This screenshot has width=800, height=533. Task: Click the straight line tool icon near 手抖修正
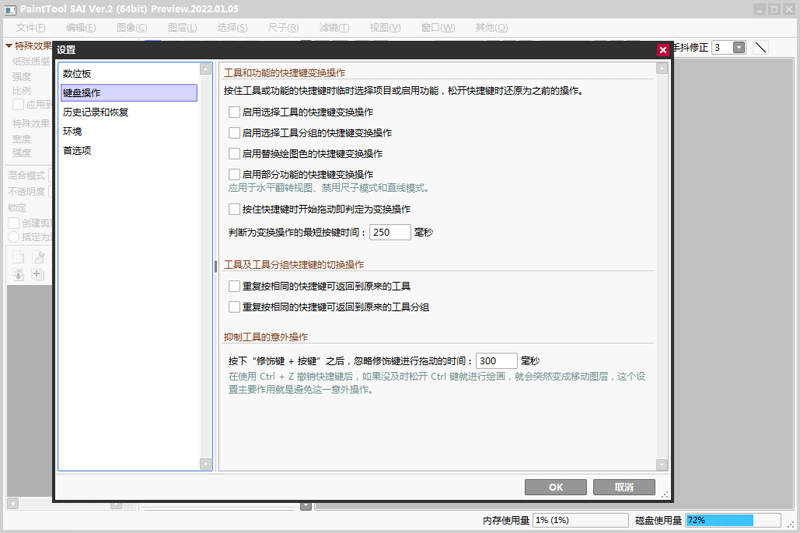[760, 47]
